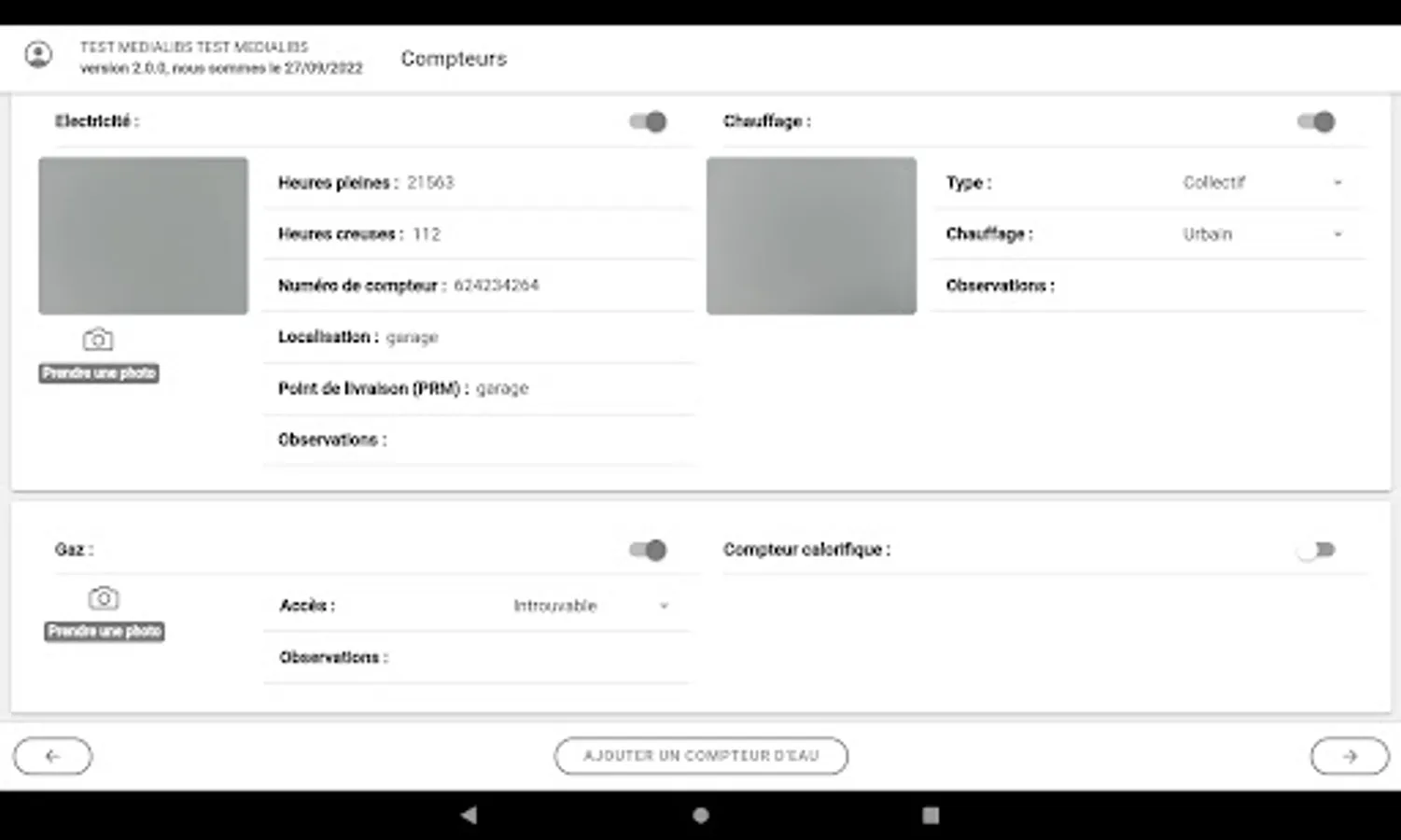This screenshot has width=1401, height=840.
Task: Go forward with the right arrow button
Action: [1350, 756]
